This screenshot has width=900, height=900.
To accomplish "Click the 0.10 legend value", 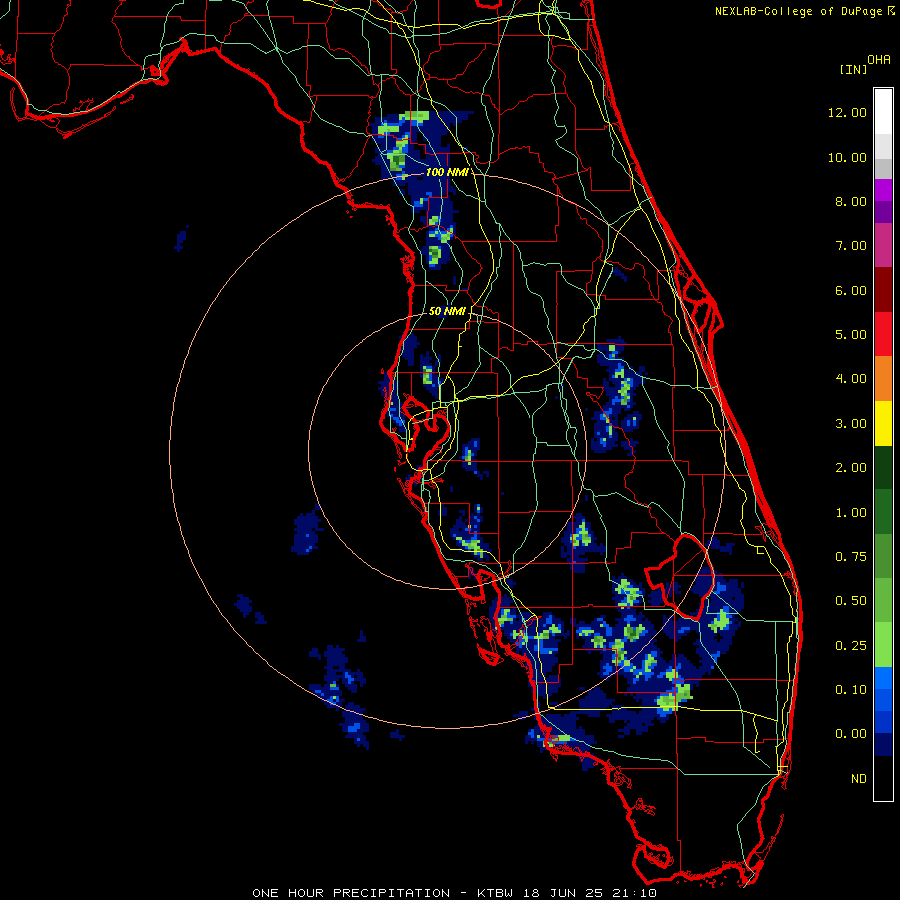I will click(851, 690).
